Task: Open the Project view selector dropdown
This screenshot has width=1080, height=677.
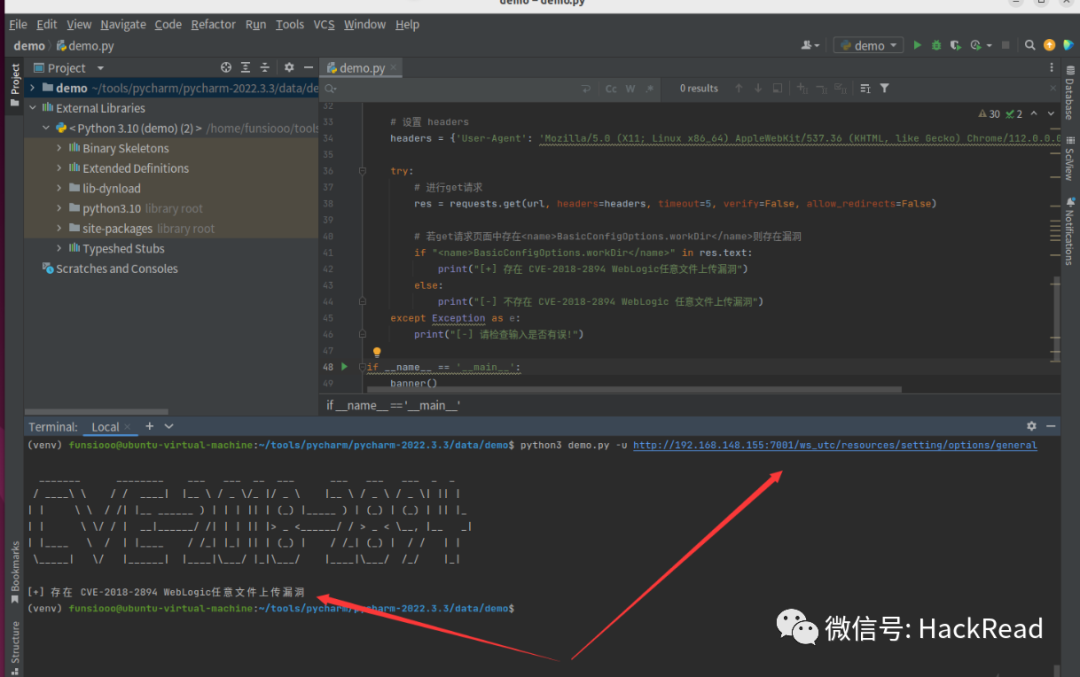Action: pyautogui.click(x=69, y=67)
